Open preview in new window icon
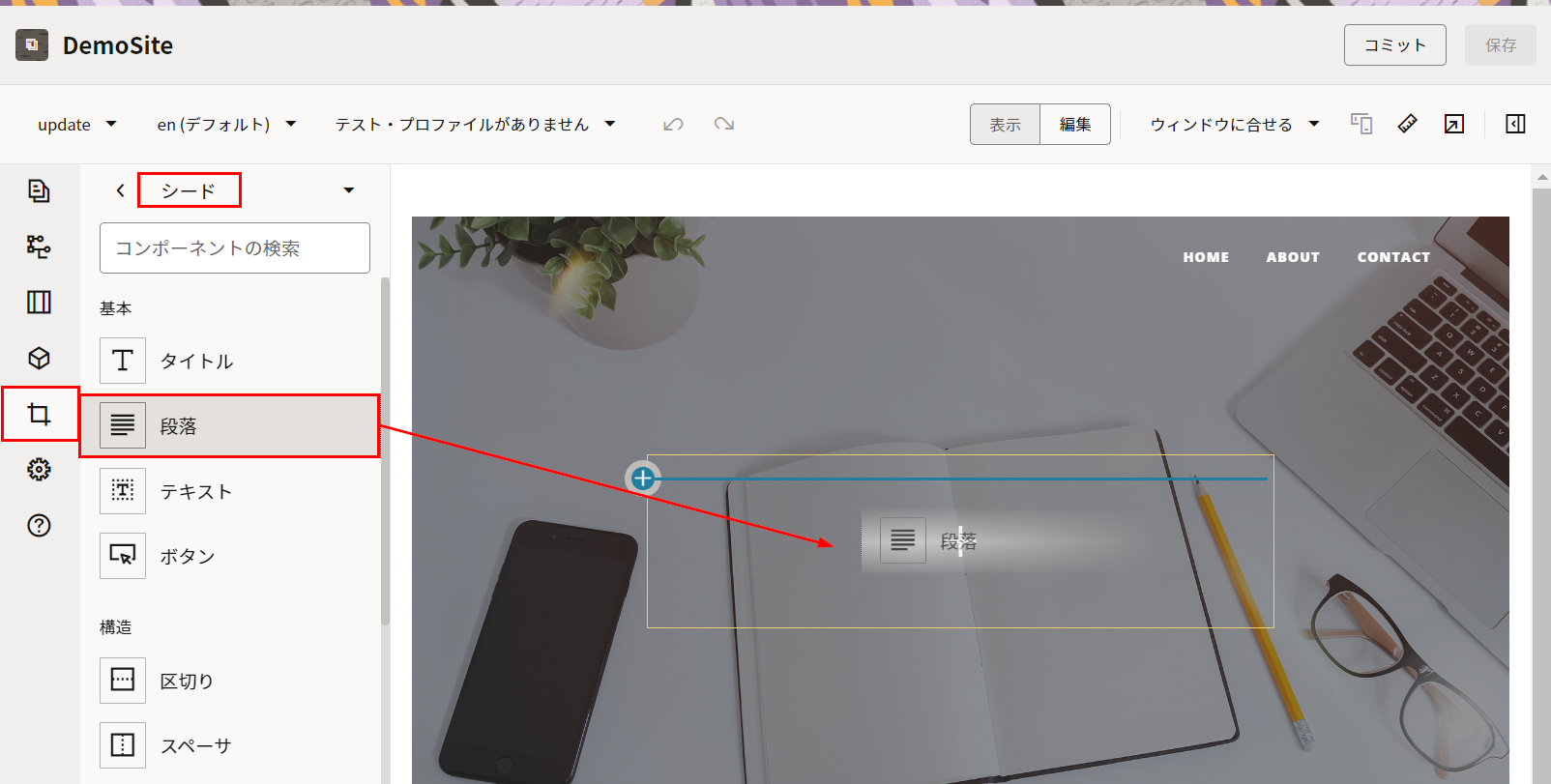Viewport: 1551px width, 784px height. [1454, 124]
